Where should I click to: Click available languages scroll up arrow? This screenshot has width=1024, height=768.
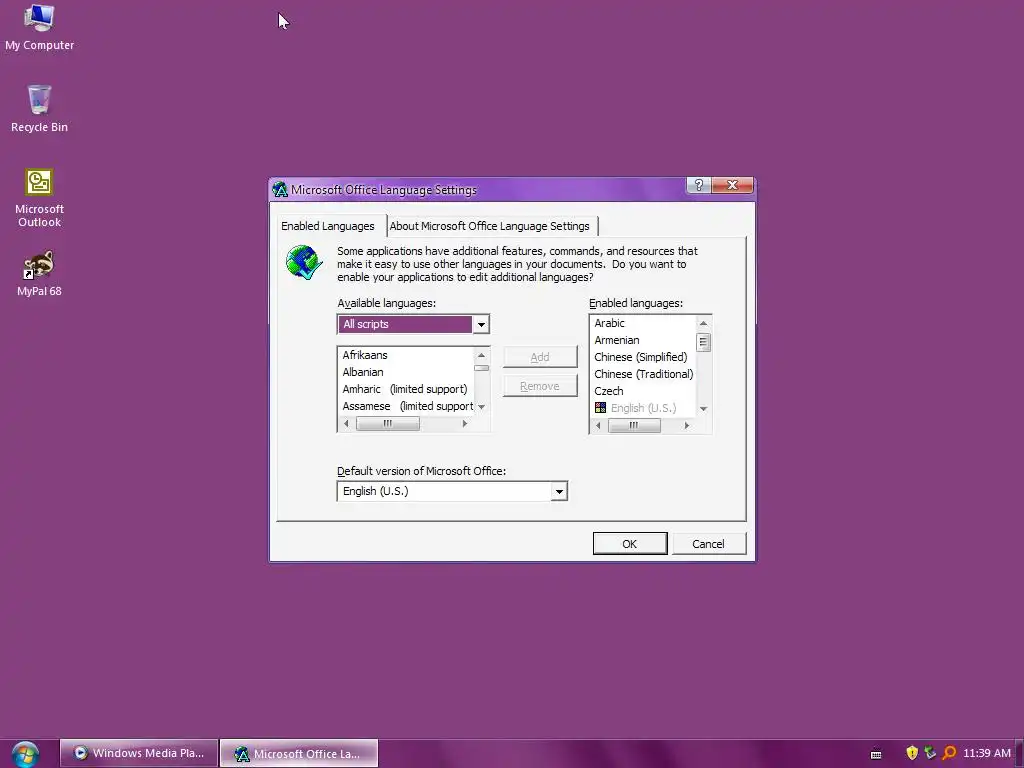click(481, 355)
